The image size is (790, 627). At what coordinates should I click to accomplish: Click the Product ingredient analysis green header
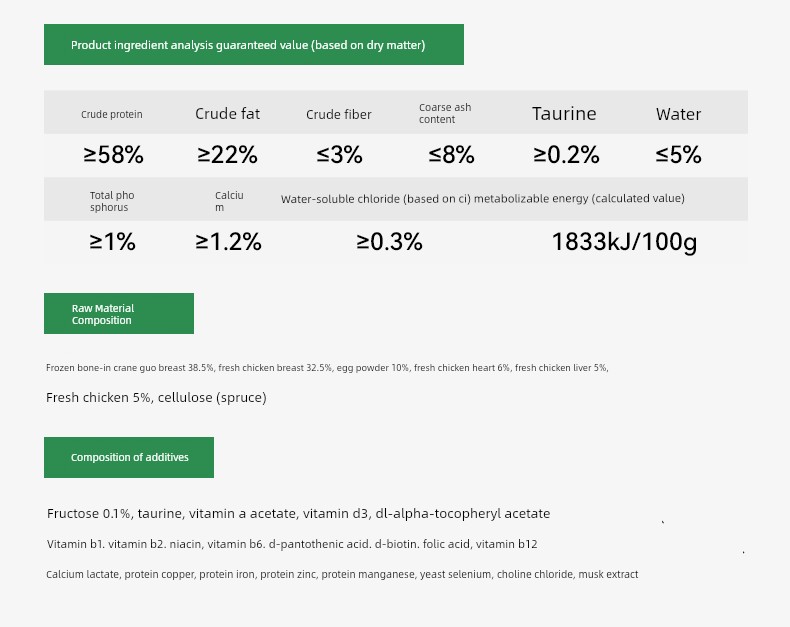pyautogui.click(x=253, y=45)
